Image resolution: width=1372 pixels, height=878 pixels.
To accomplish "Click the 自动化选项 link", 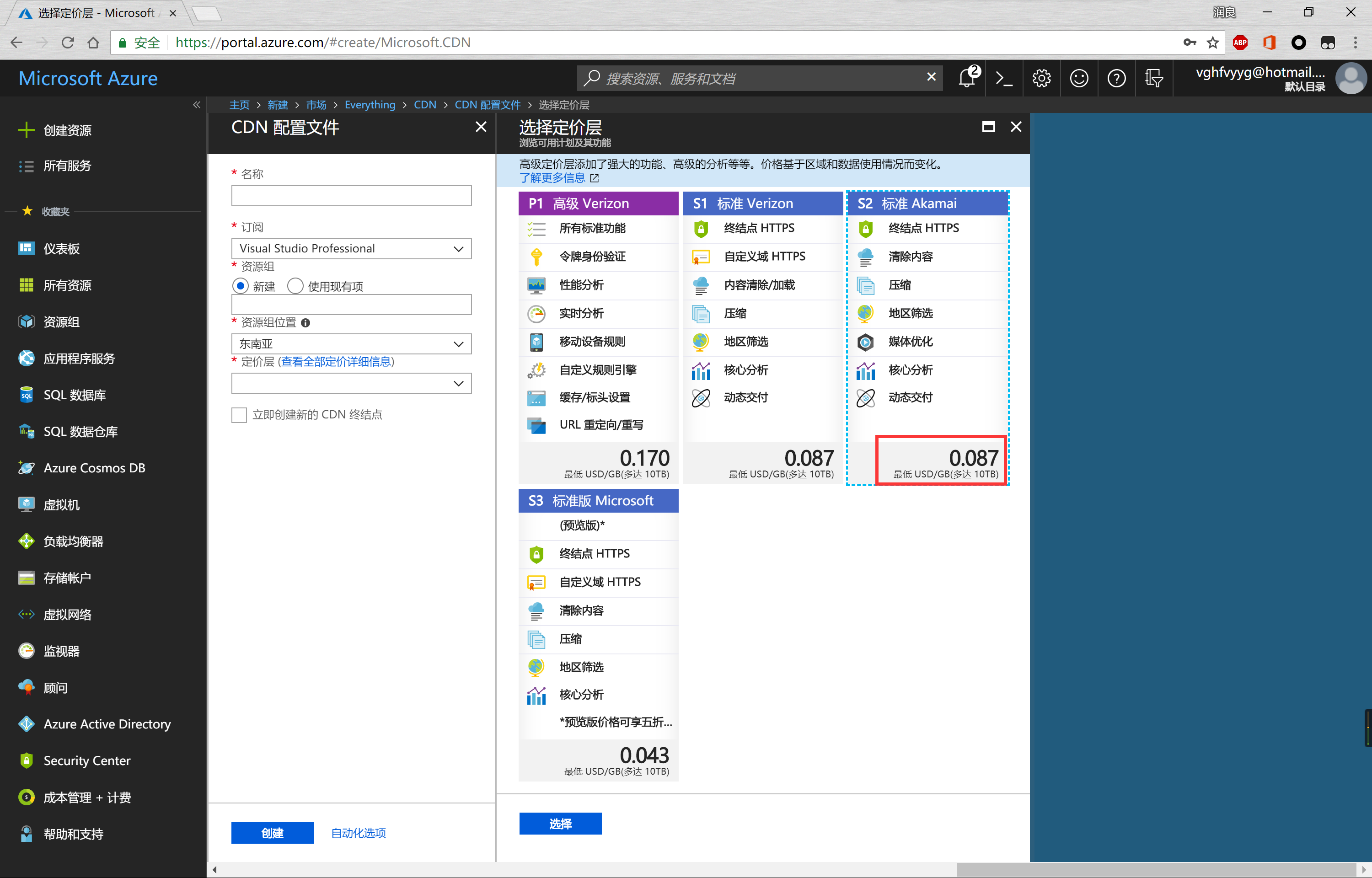I will (359, 833).
